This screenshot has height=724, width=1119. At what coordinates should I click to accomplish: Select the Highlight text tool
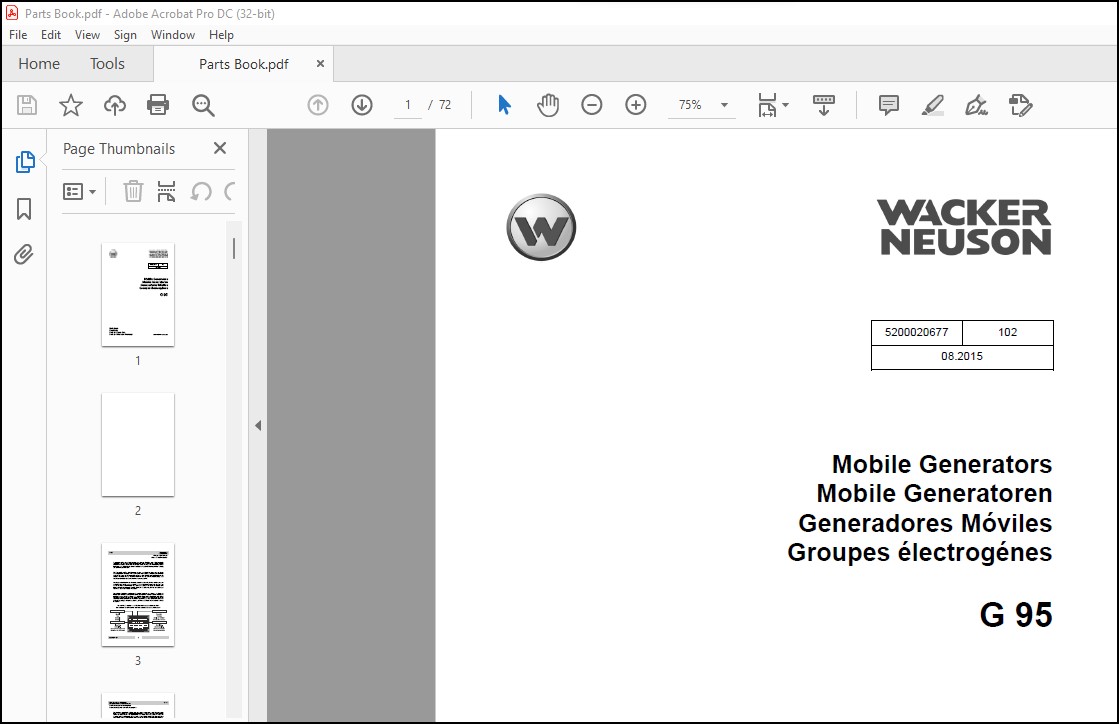[933, 105]
